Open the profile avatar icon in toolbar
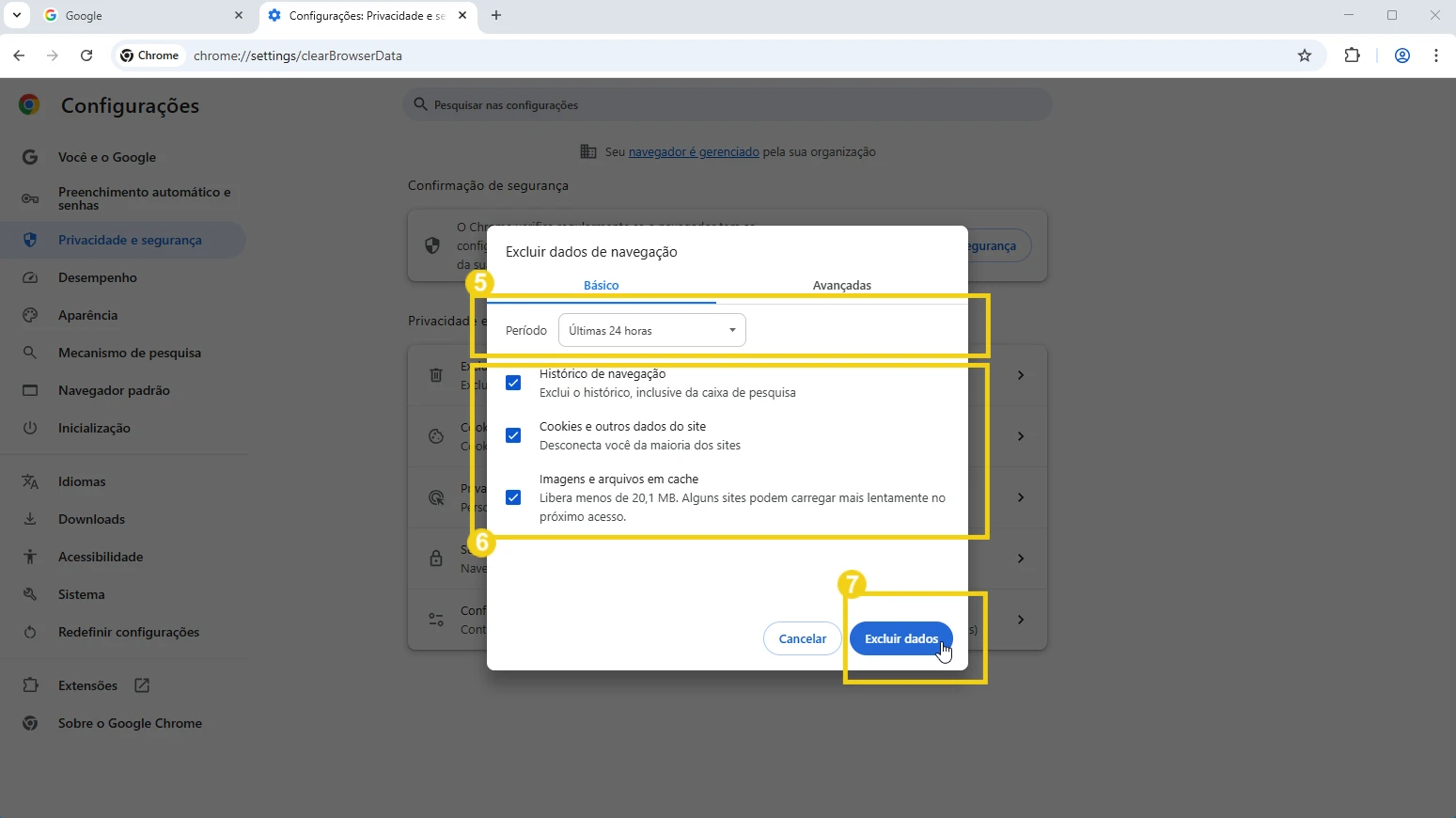Image resolution: width=1456 pixels, height=818 pixels. pyautogui.click(x=1402, y=55)
